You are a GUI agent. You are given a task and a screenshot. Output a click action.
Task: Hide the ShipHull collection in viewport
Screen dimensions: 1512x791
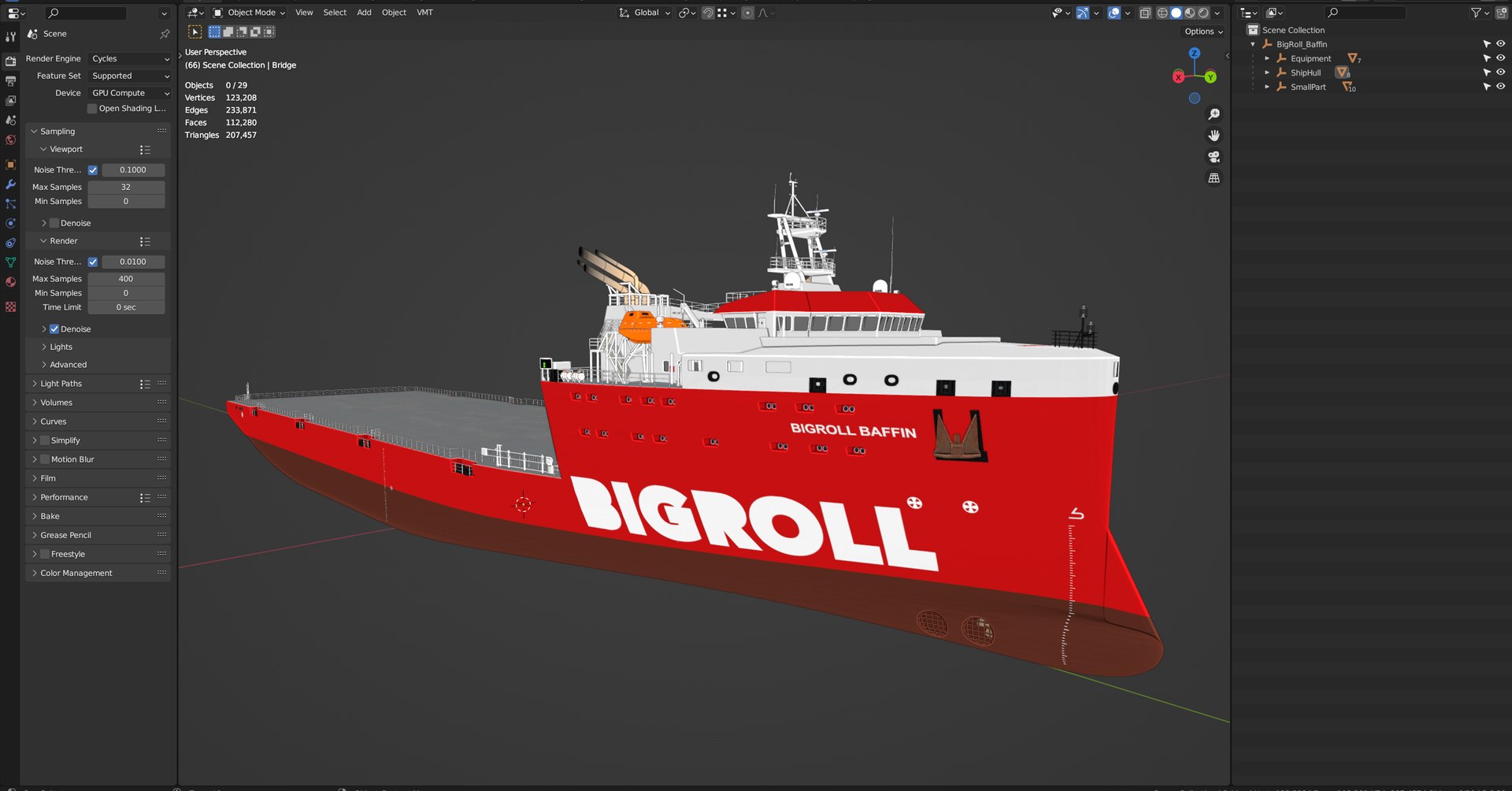click(x=1500, y=72)
